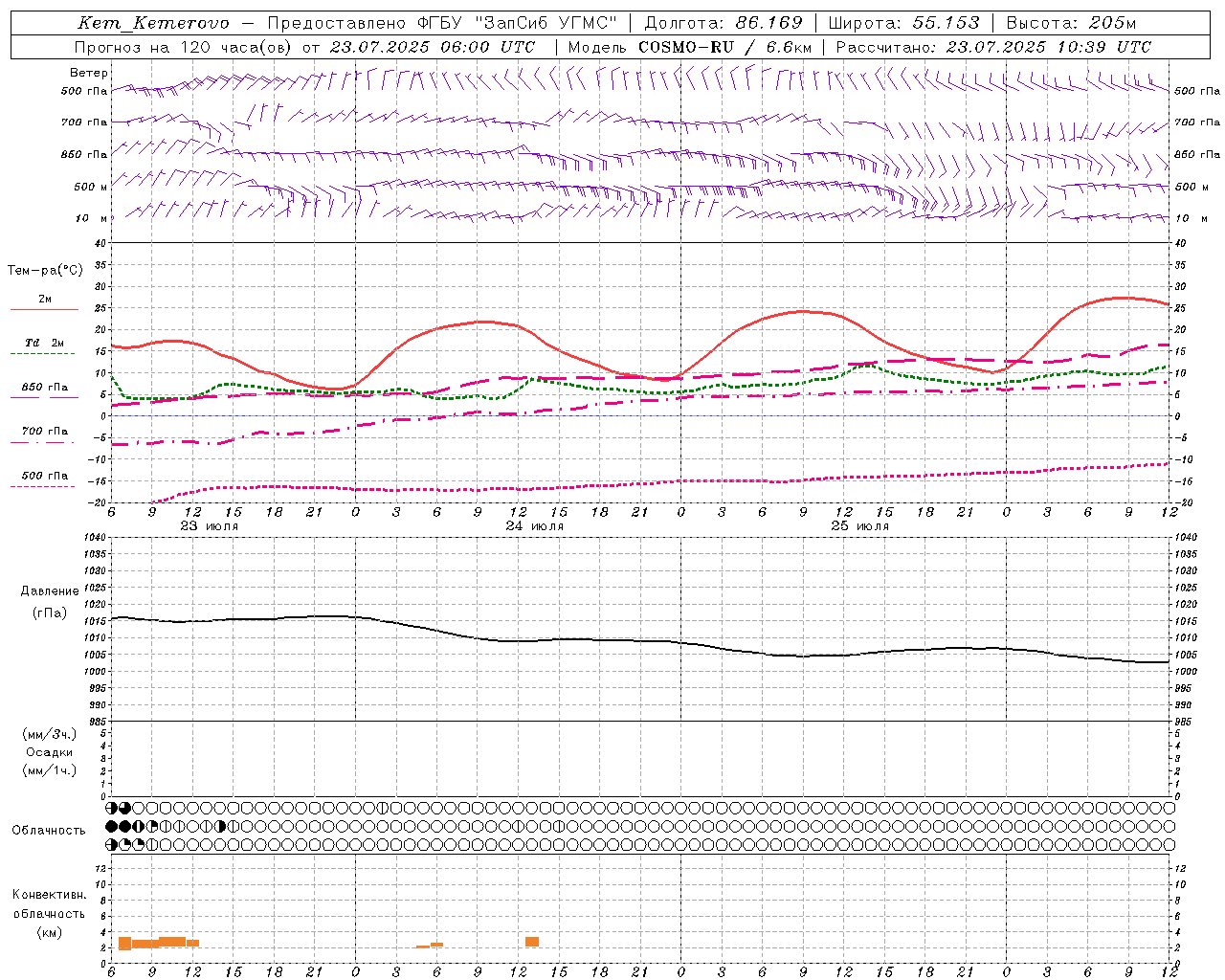
Task: Click the (км) unit label of the convective panel
Action: [50, 932]
